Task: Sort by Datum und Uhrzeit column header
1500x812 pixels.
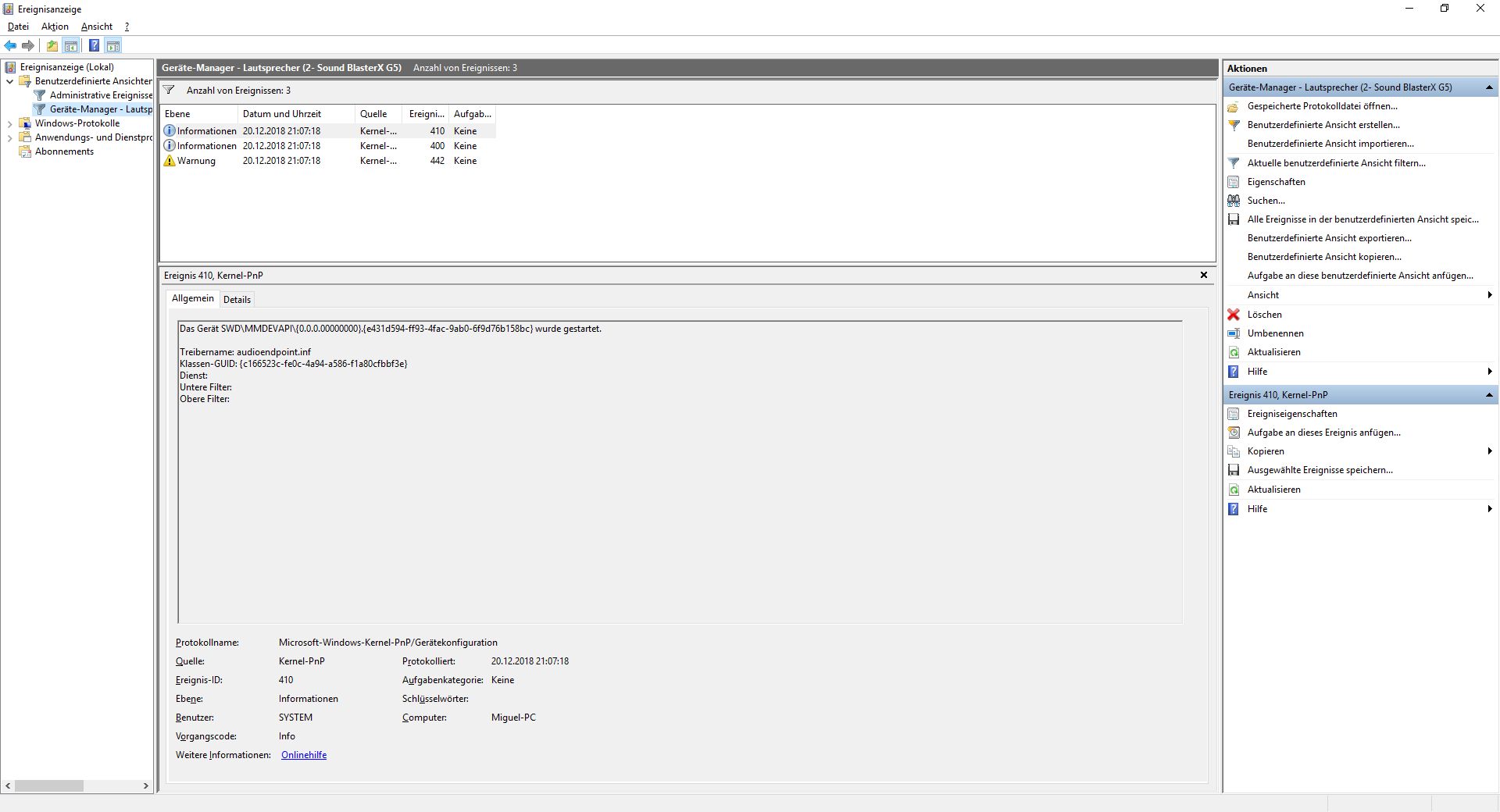Action: tap(296, 114)
